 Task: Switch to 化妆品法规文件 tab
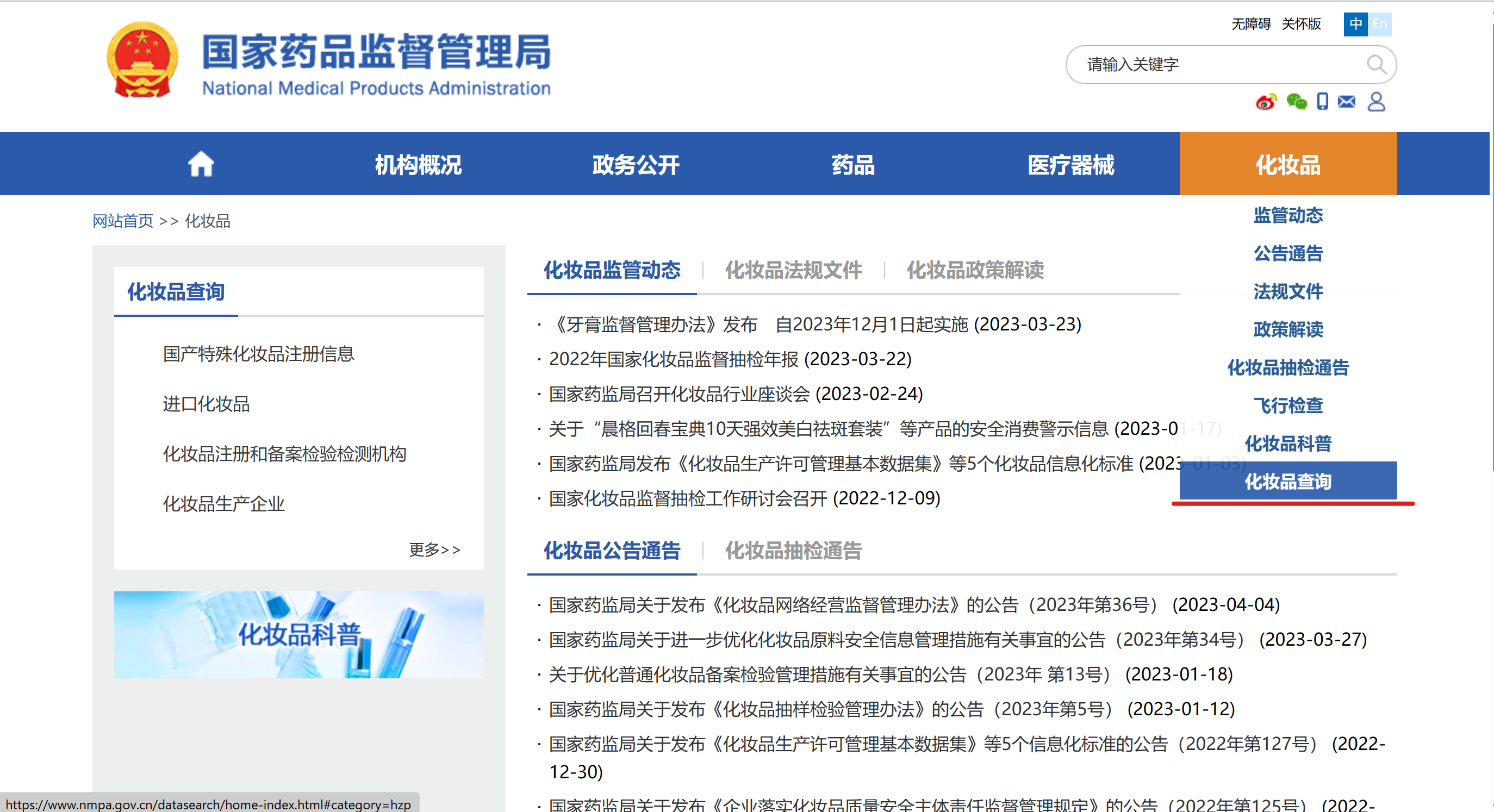793,270
